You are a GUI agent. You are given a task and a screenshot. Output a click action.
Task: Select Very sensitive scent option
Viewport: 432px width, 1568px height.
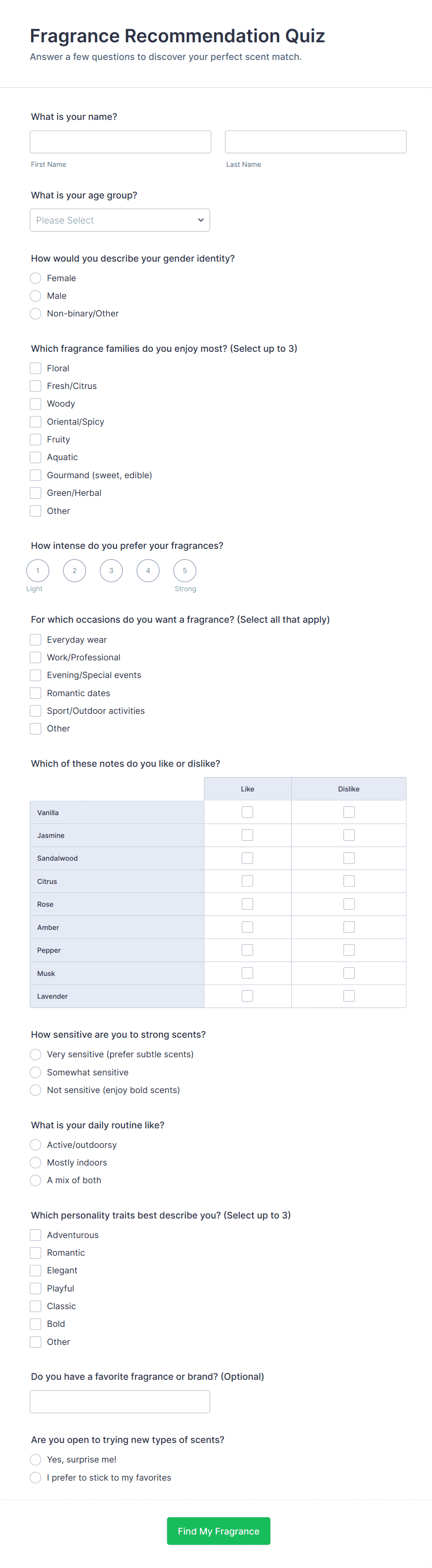point(36,1054)
